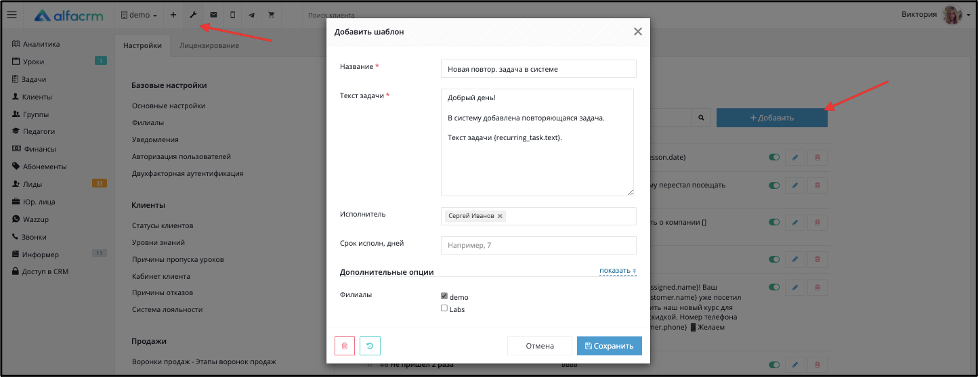Toggle off the first template switch in list
Image resolution: width=979 pixels, height=377 pixels.
(x=775, y=158)
